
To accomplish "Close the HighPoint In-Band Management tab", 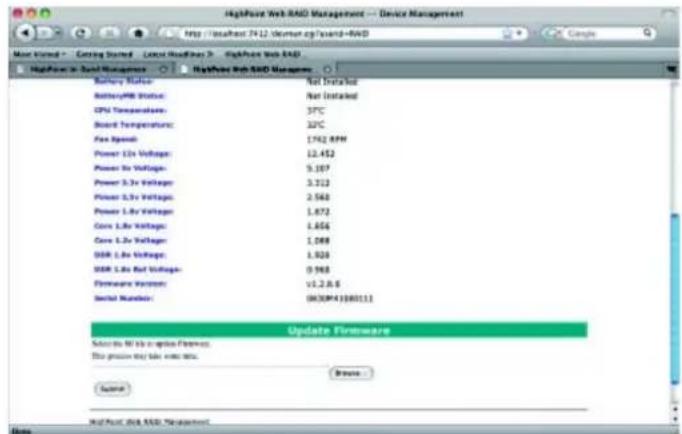I will point(163,70).
